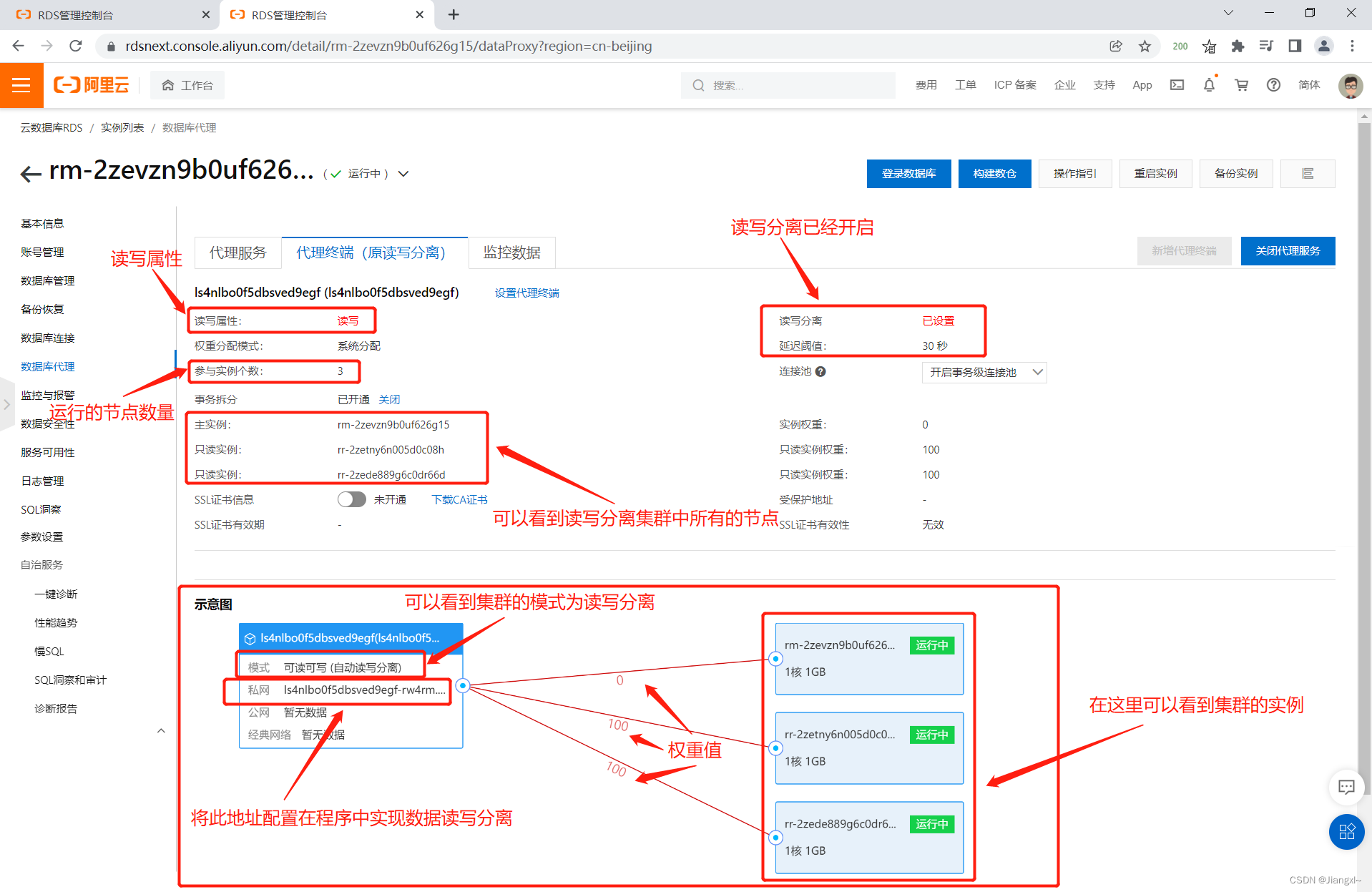Click the cube icon in diagram header

point(250,638)
